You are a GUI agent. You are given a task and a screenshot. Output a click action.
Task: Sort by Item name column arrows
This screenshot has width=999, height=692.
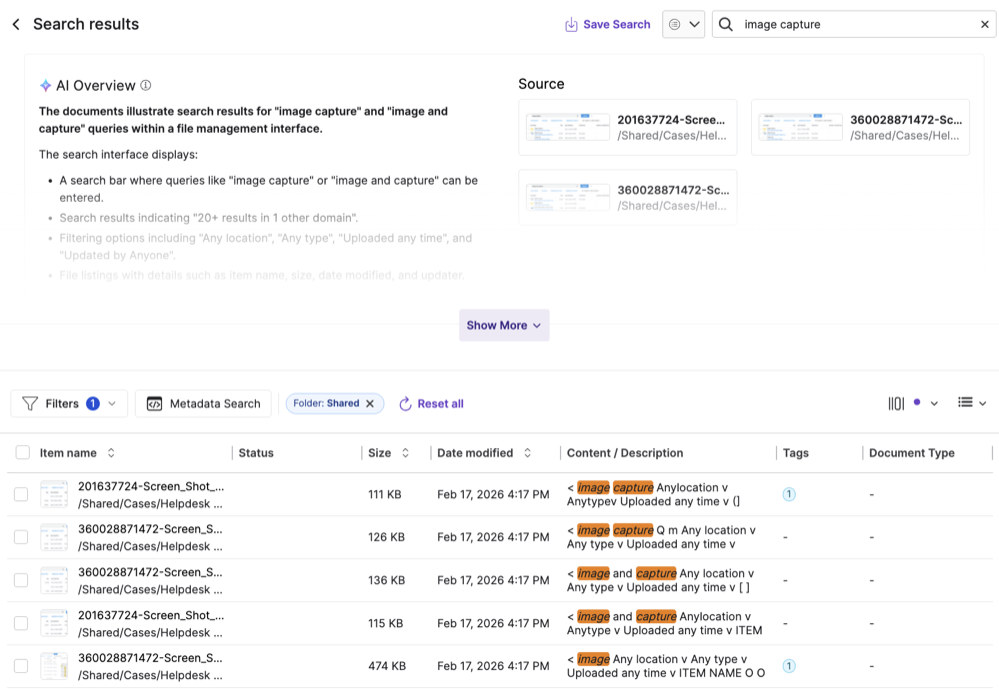[111, 453]
